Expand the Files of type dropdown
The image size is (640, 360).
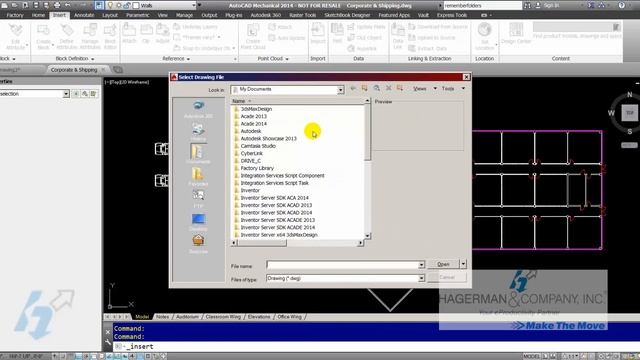421,278
